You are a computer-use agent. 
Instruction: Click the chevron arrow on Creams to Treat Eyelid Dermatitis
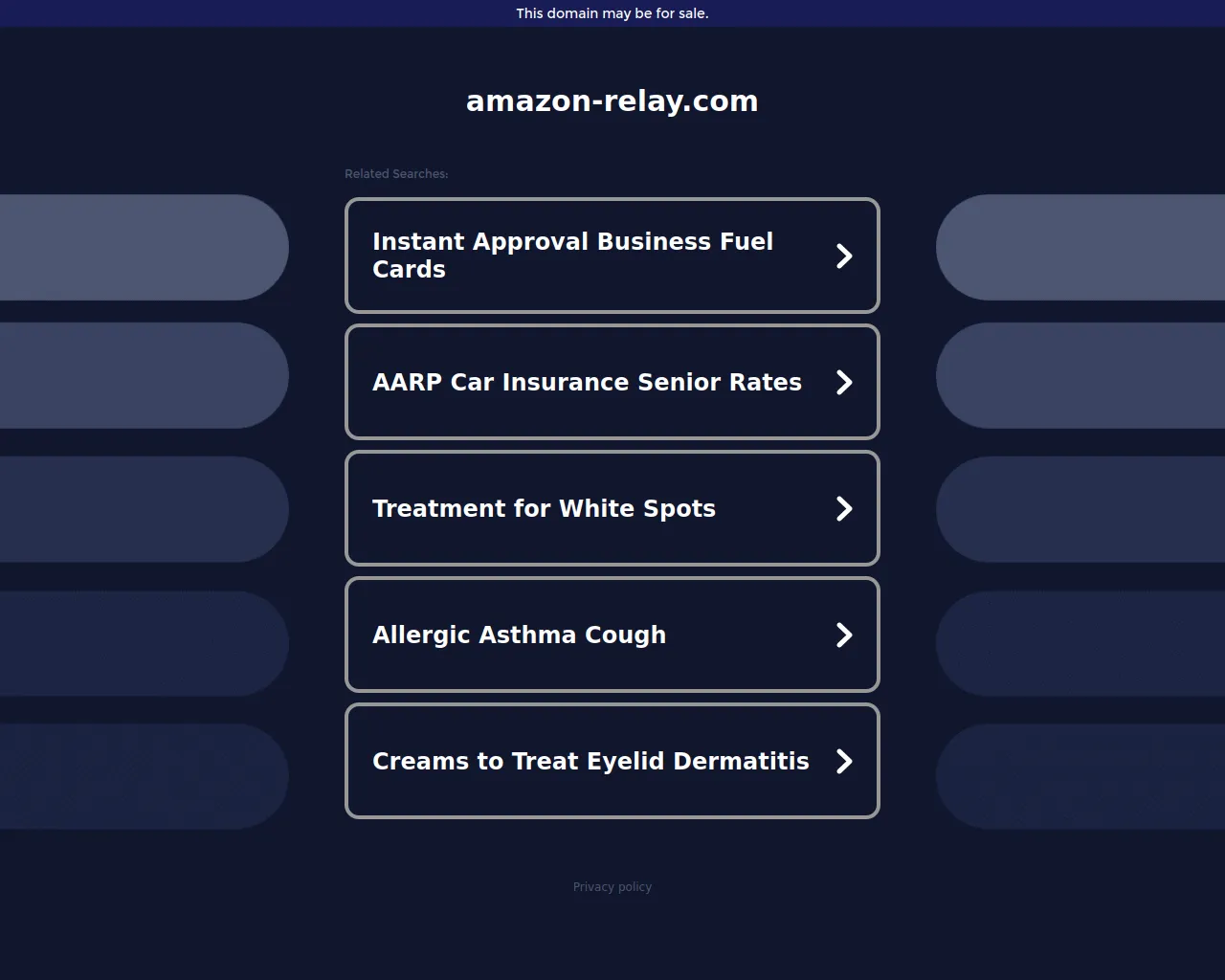pos(843,761)
